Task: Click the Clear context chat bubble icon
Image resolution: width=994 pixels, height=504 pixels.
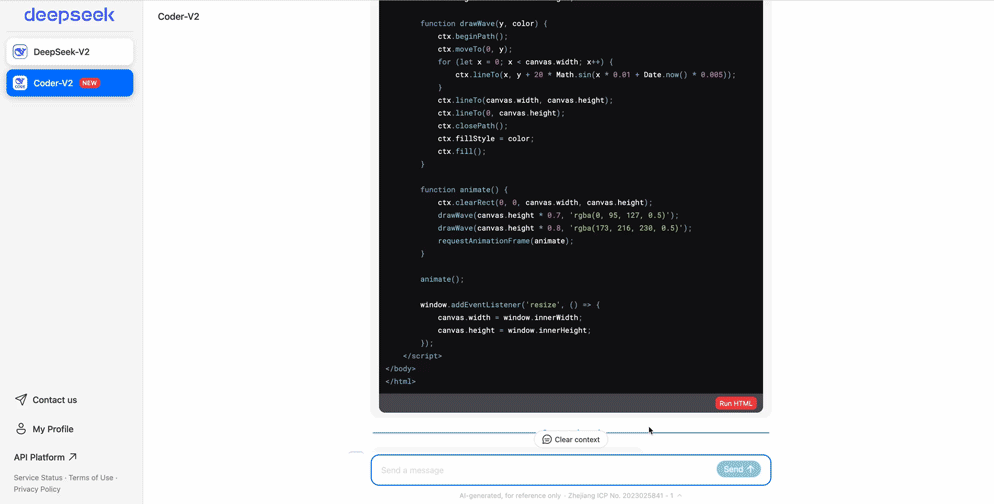Action: [x=547, y=440]
